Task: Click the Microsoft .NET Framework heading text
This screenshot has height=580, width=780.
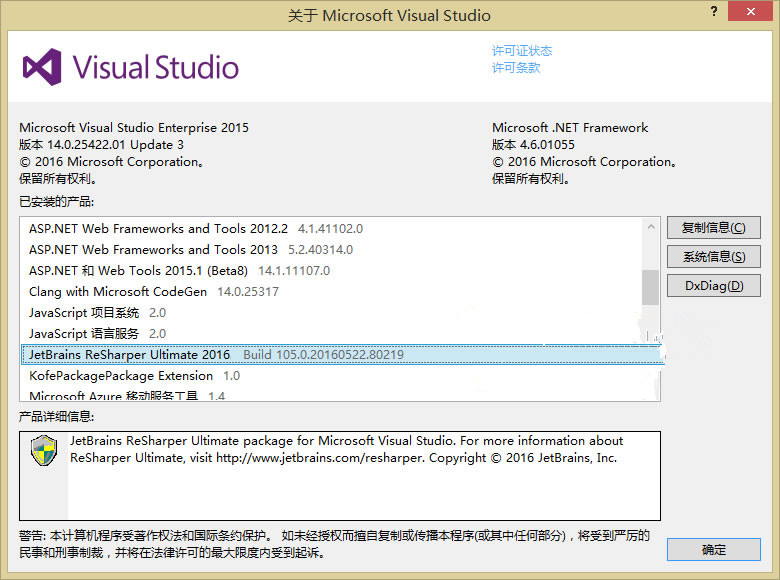Action: tap(570, 128)
